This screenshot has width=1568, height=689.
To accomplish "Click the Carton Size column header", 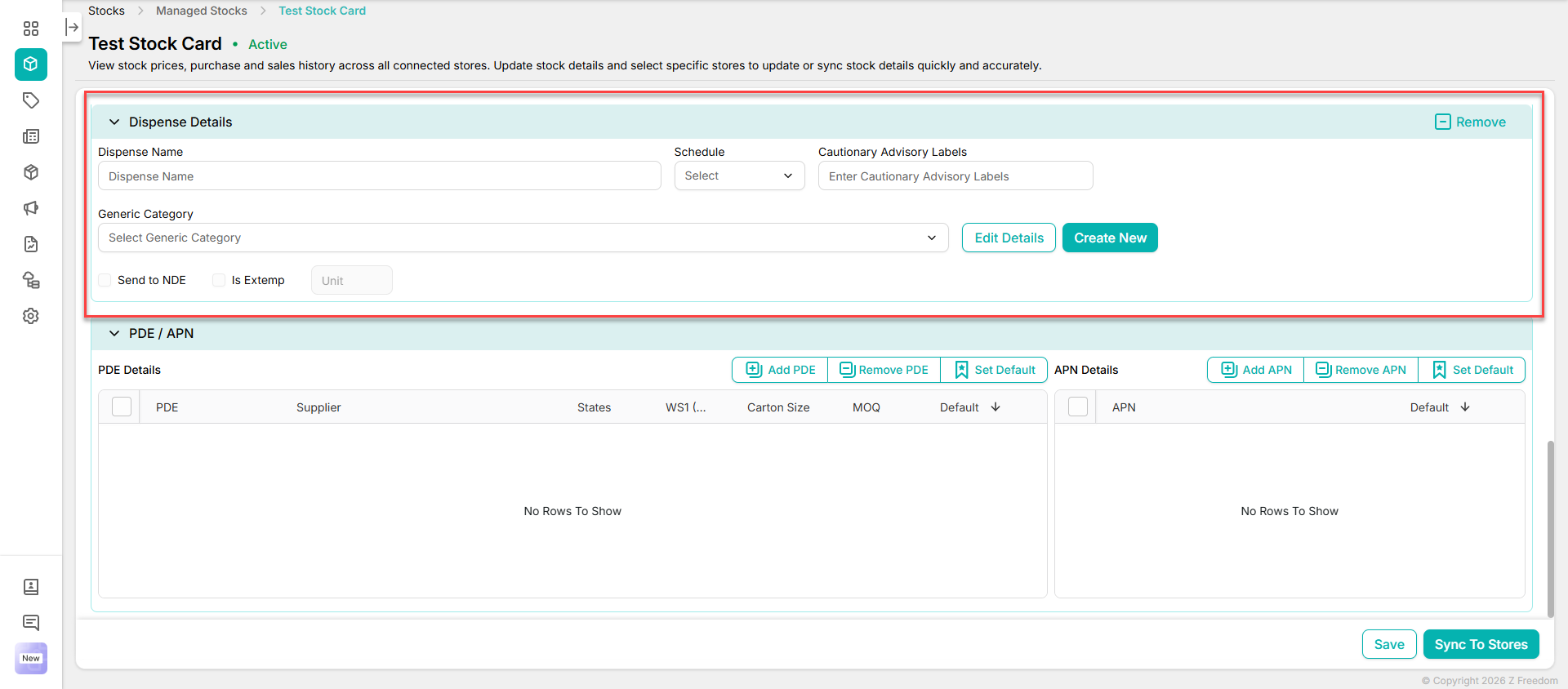I will tap(778, 407).
